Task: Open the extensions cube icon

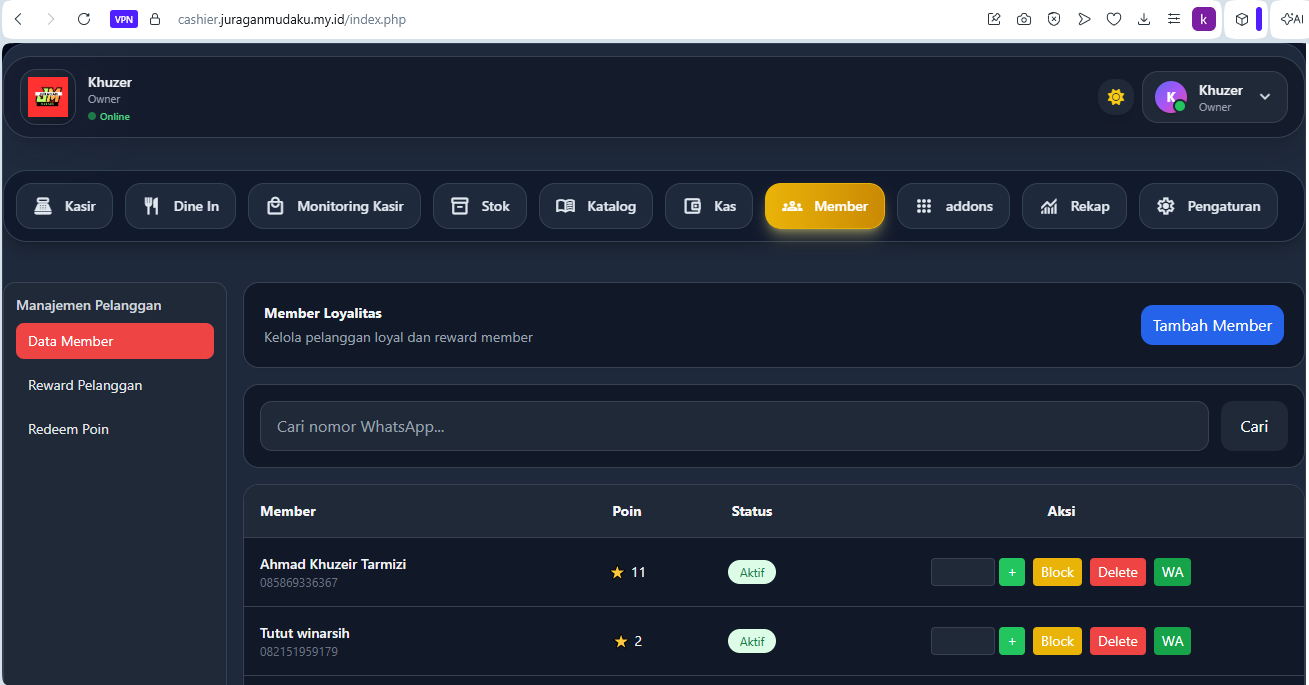Action: tap(1241, 19)
